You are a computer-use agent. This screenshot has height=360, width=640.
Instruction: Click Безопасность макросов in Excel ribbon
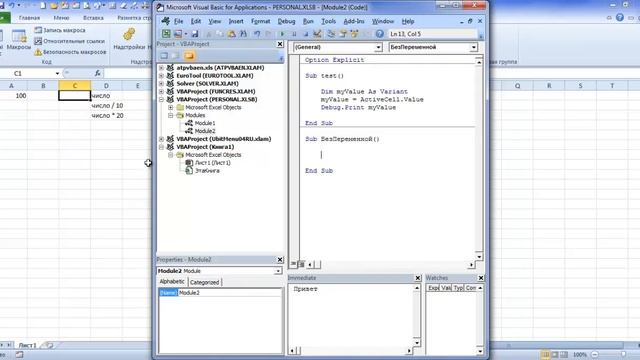click(x=71, y=52)
